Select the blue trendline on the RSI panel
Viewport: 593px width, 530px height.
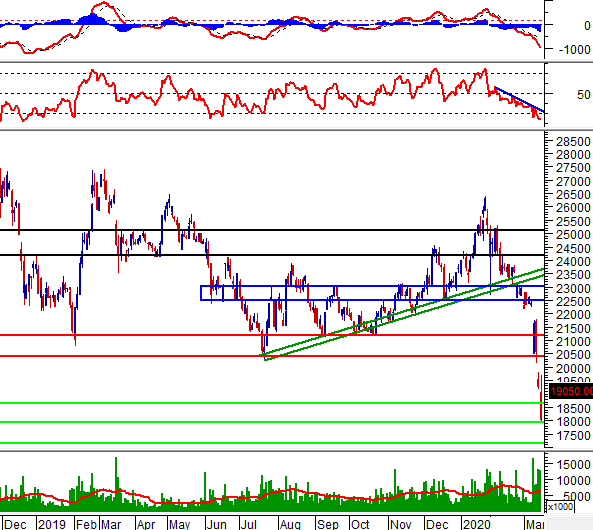[x=519, y=99]
